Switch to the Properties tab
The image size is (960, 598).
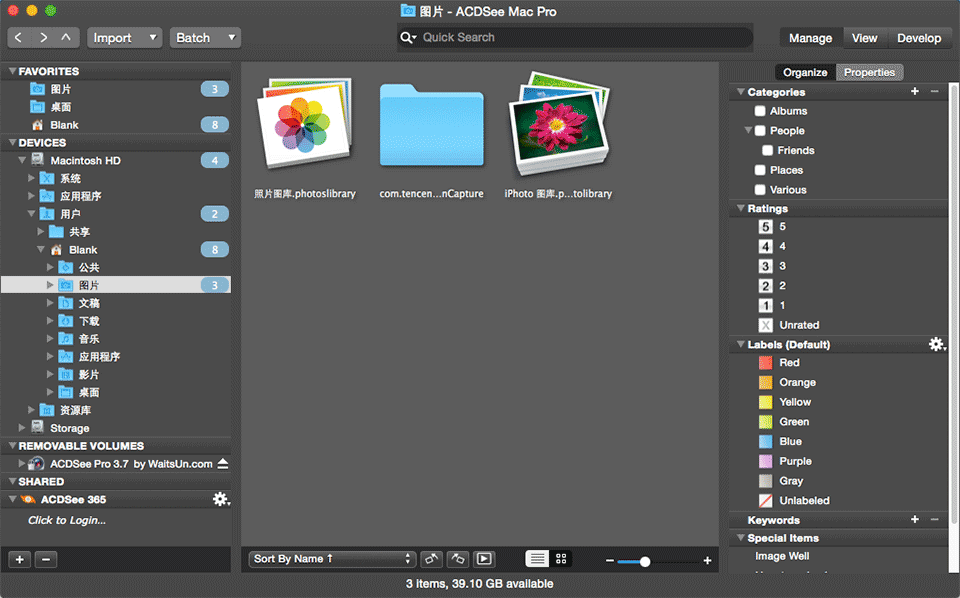[x=869, y=72]
